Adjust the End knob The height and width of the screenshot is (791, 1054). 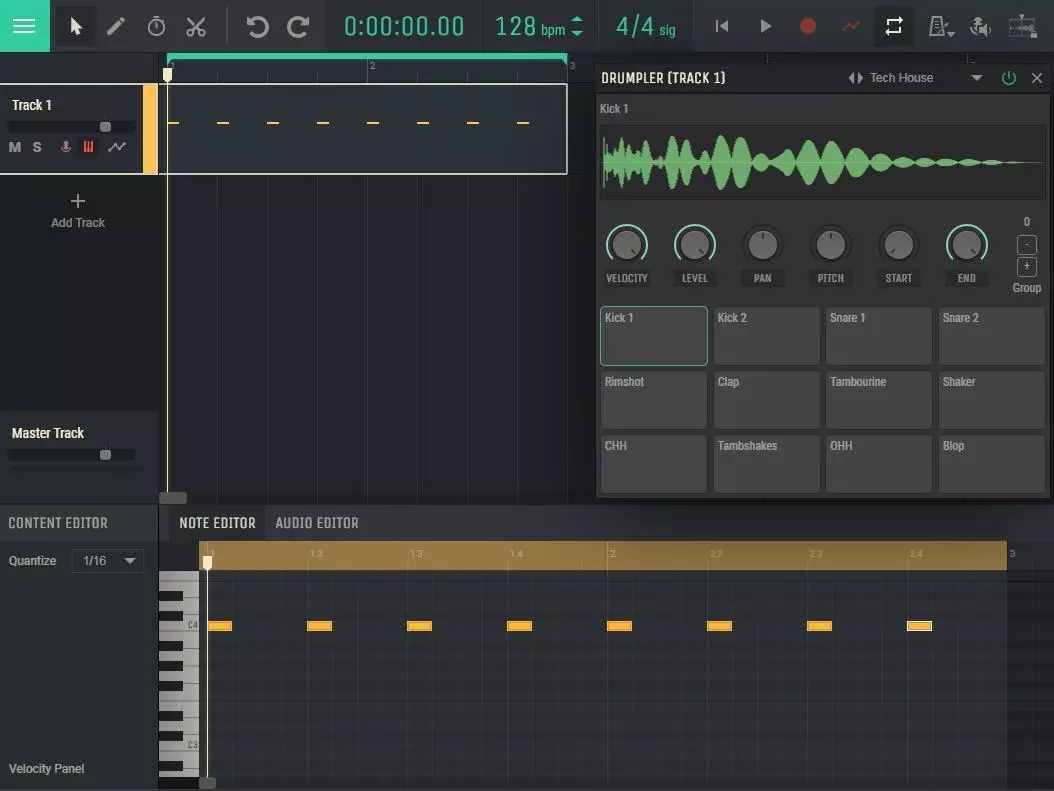(x=967, y=245)
